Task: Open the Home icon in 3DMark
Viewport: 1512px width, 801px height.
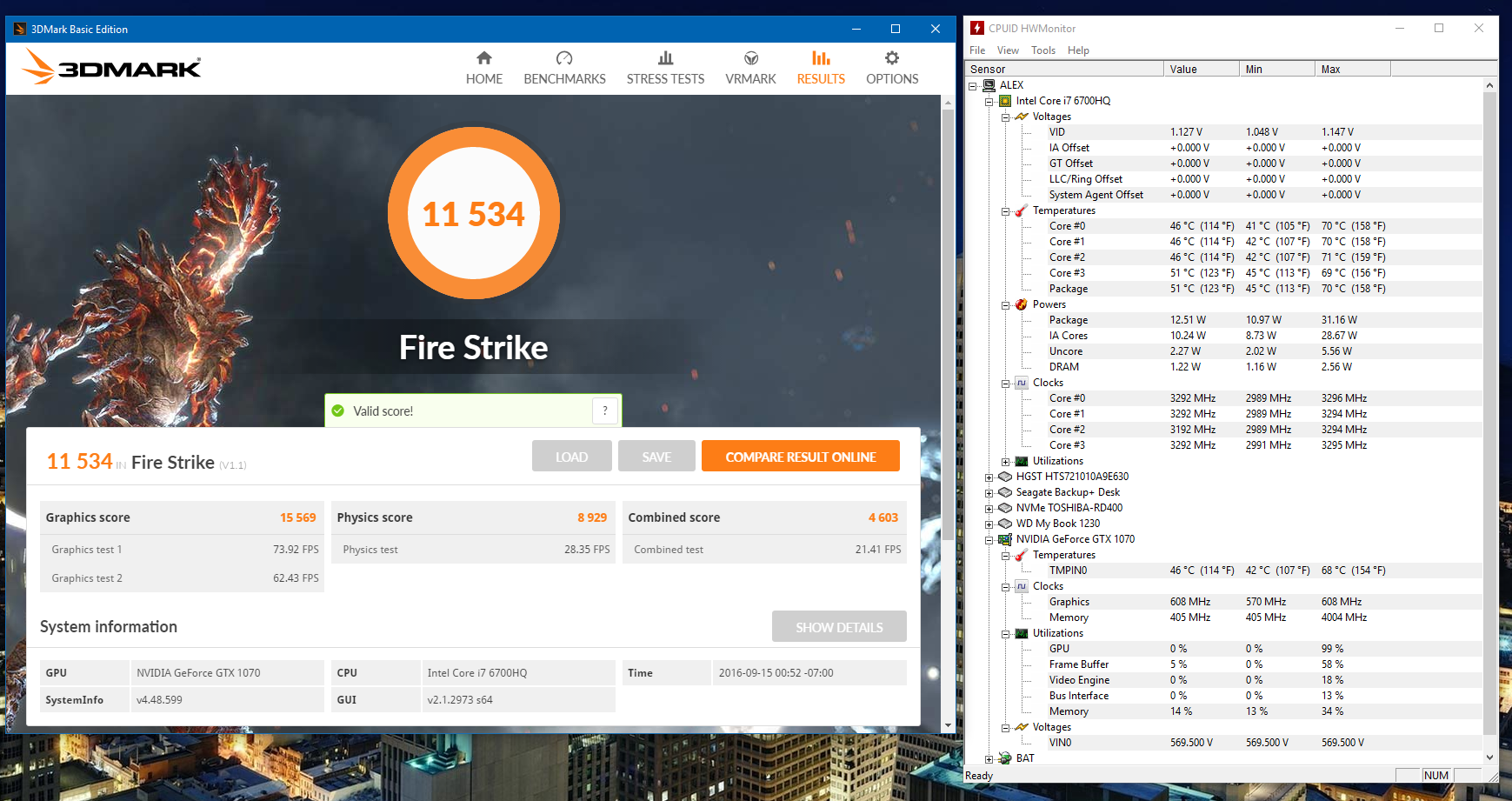Action: (484, 58)
